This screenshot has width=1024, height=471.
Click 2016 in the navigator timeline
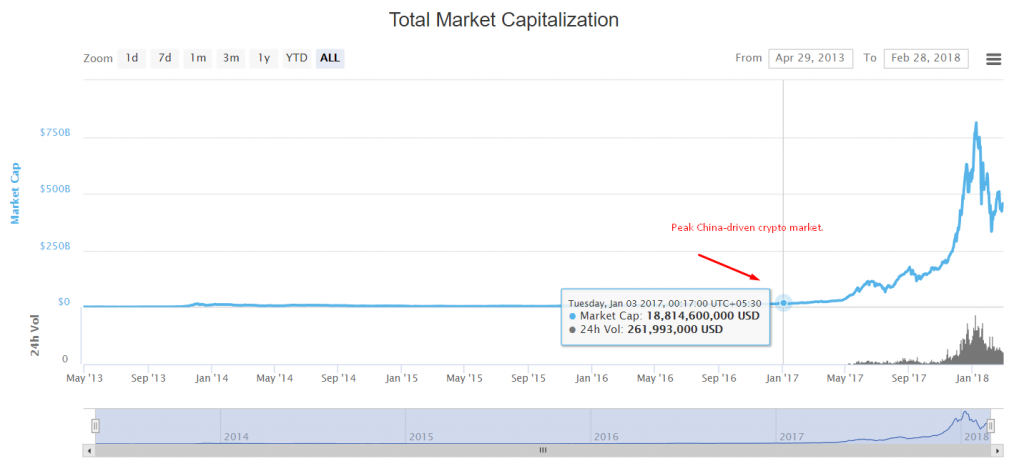(608, 437)
